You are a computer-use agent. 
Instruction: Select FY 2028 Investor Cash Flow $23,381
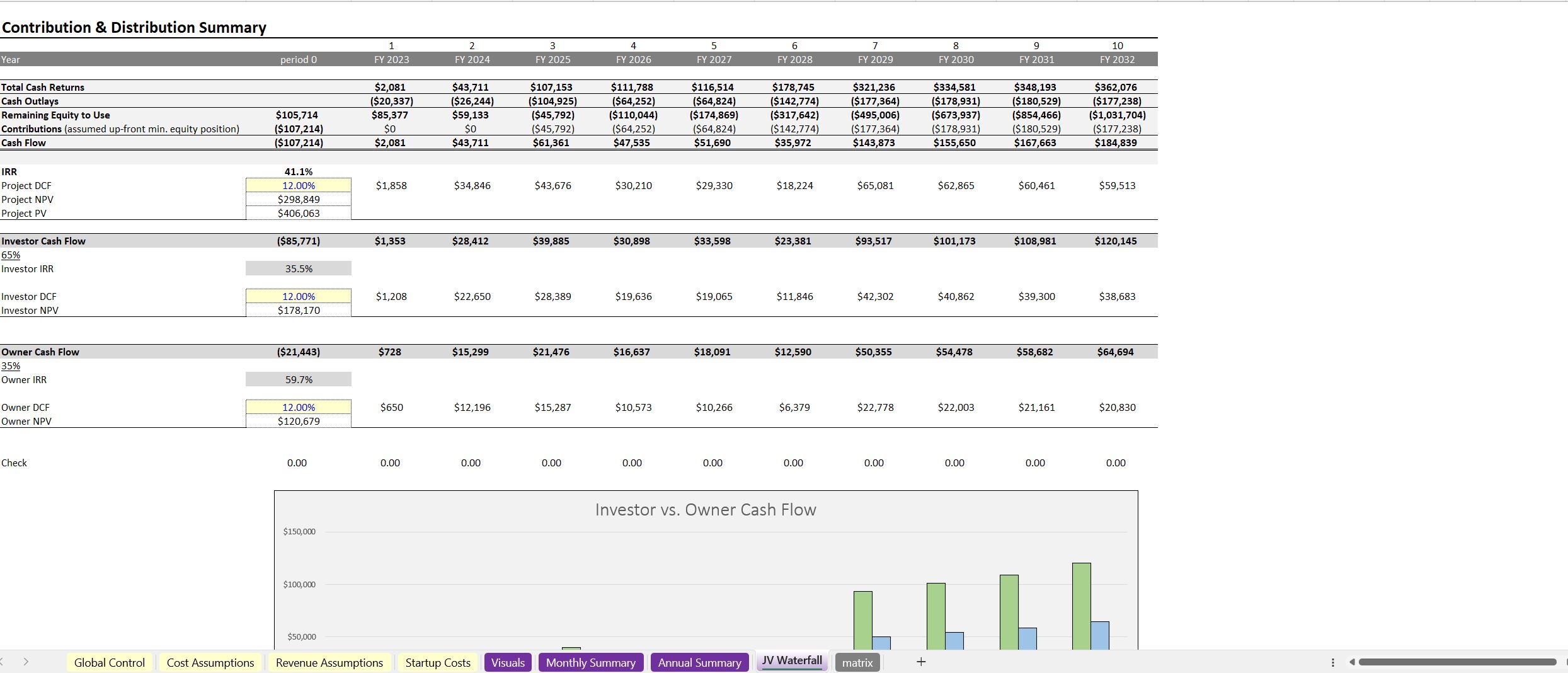(x=793, y=241)
